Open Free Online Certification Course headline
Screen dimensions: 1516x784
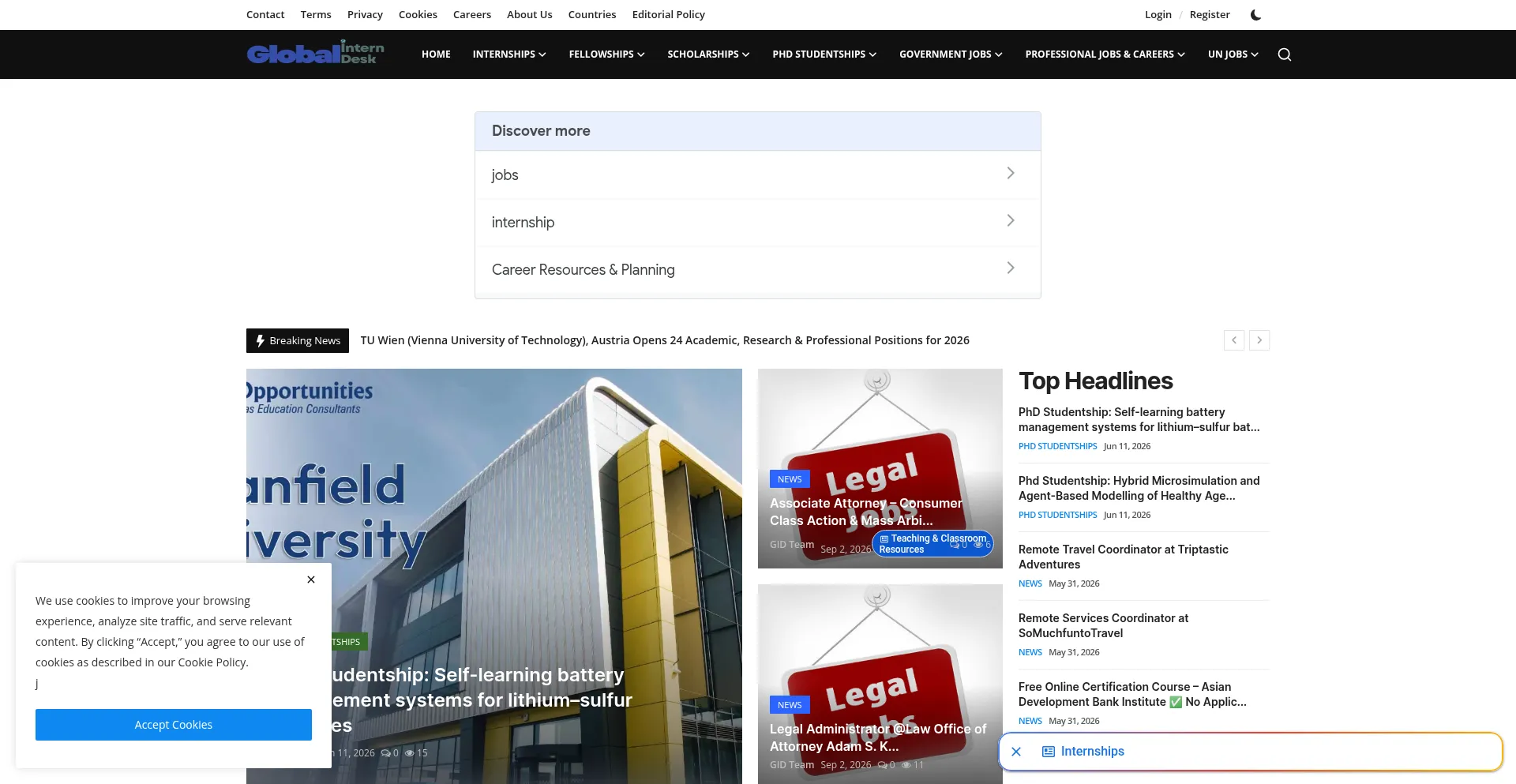[x=1132, y=694]
